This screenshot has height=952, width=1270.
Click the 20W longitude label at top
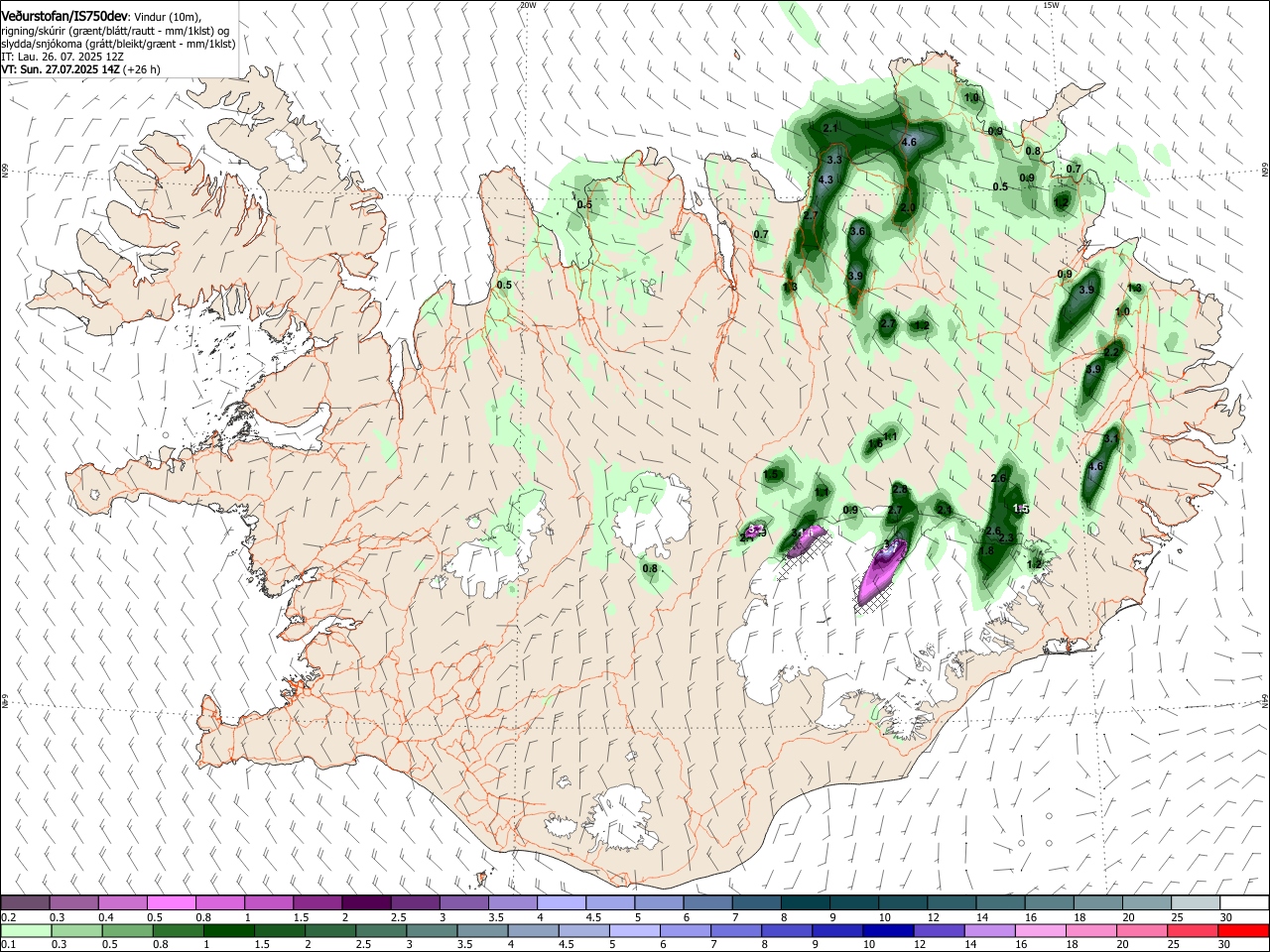(x=528, y=5)
